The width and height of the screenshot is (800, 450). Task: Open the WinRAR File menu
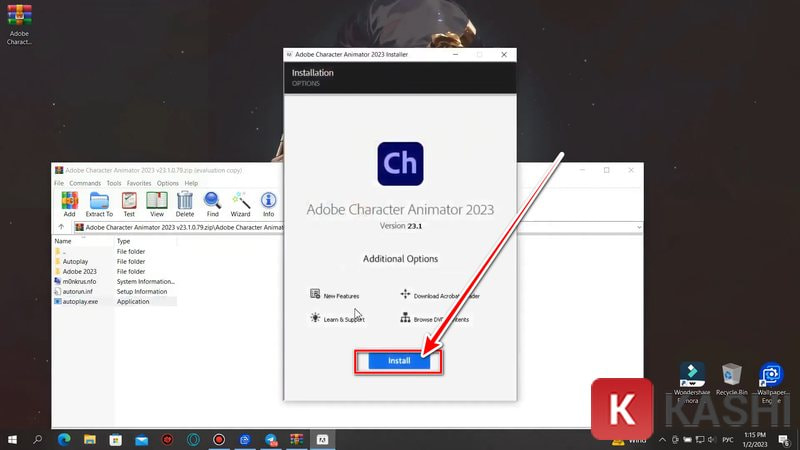pos(59,183)
